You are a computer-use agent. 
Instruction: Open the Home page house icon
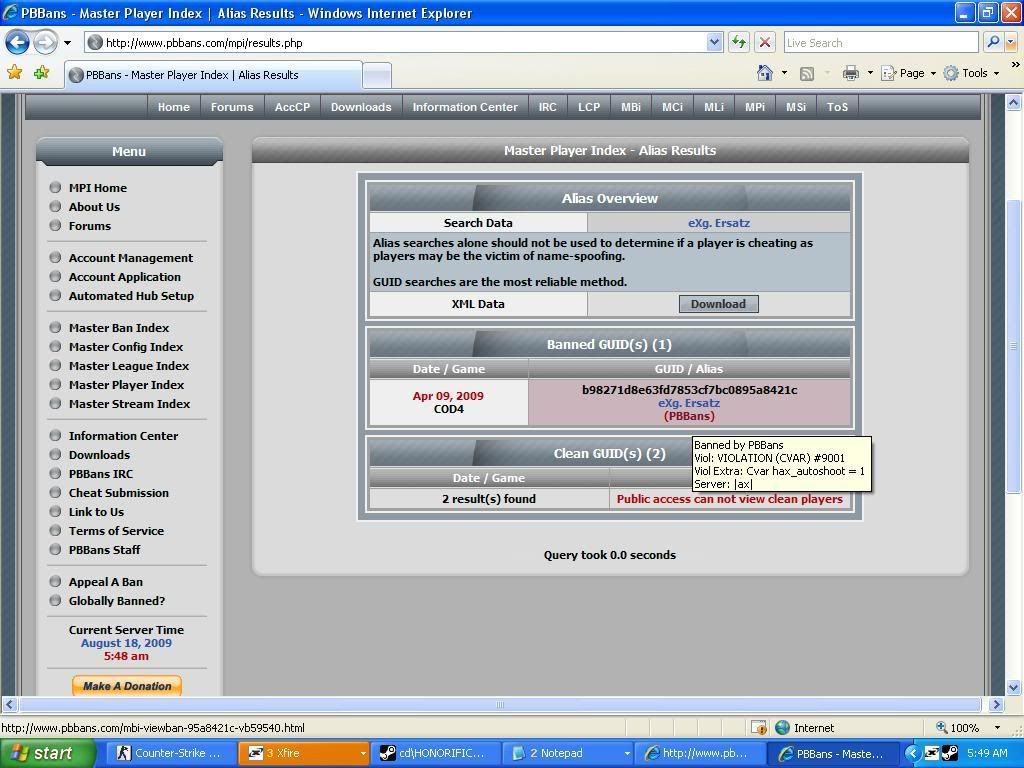point(765,73)
